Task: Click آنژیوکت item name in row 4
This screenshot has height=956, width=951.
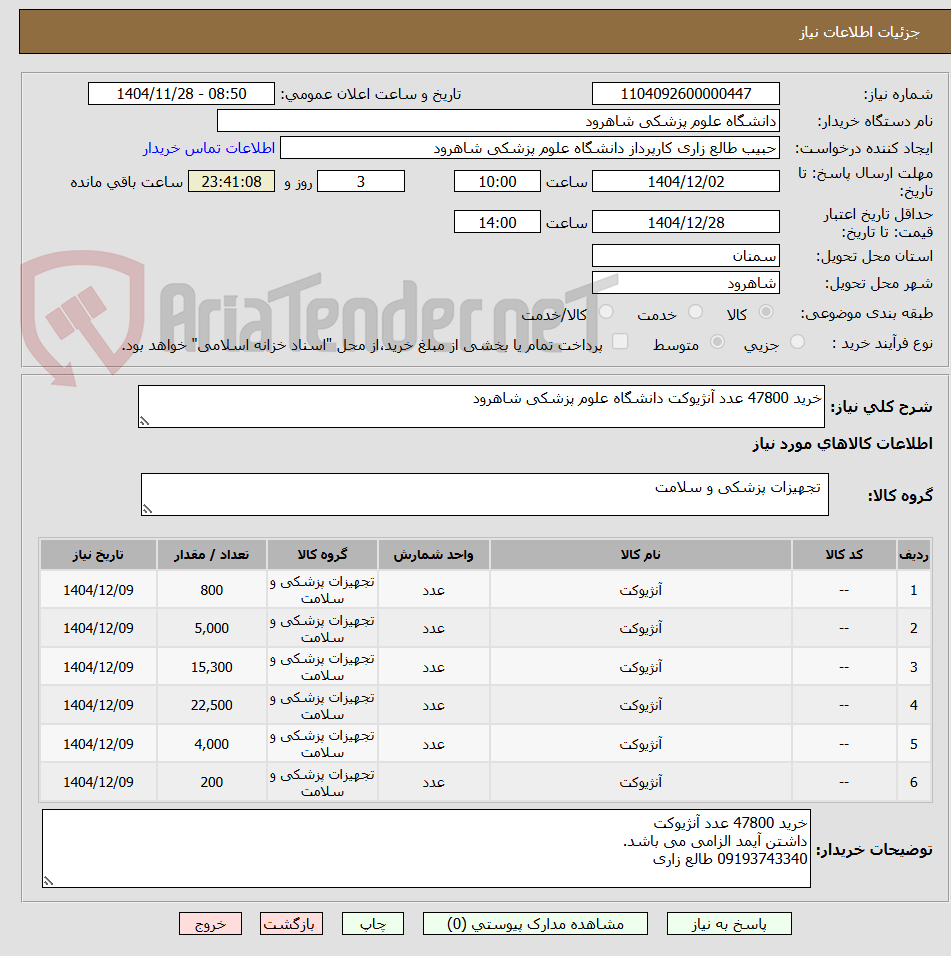Action: coord(640,705)
